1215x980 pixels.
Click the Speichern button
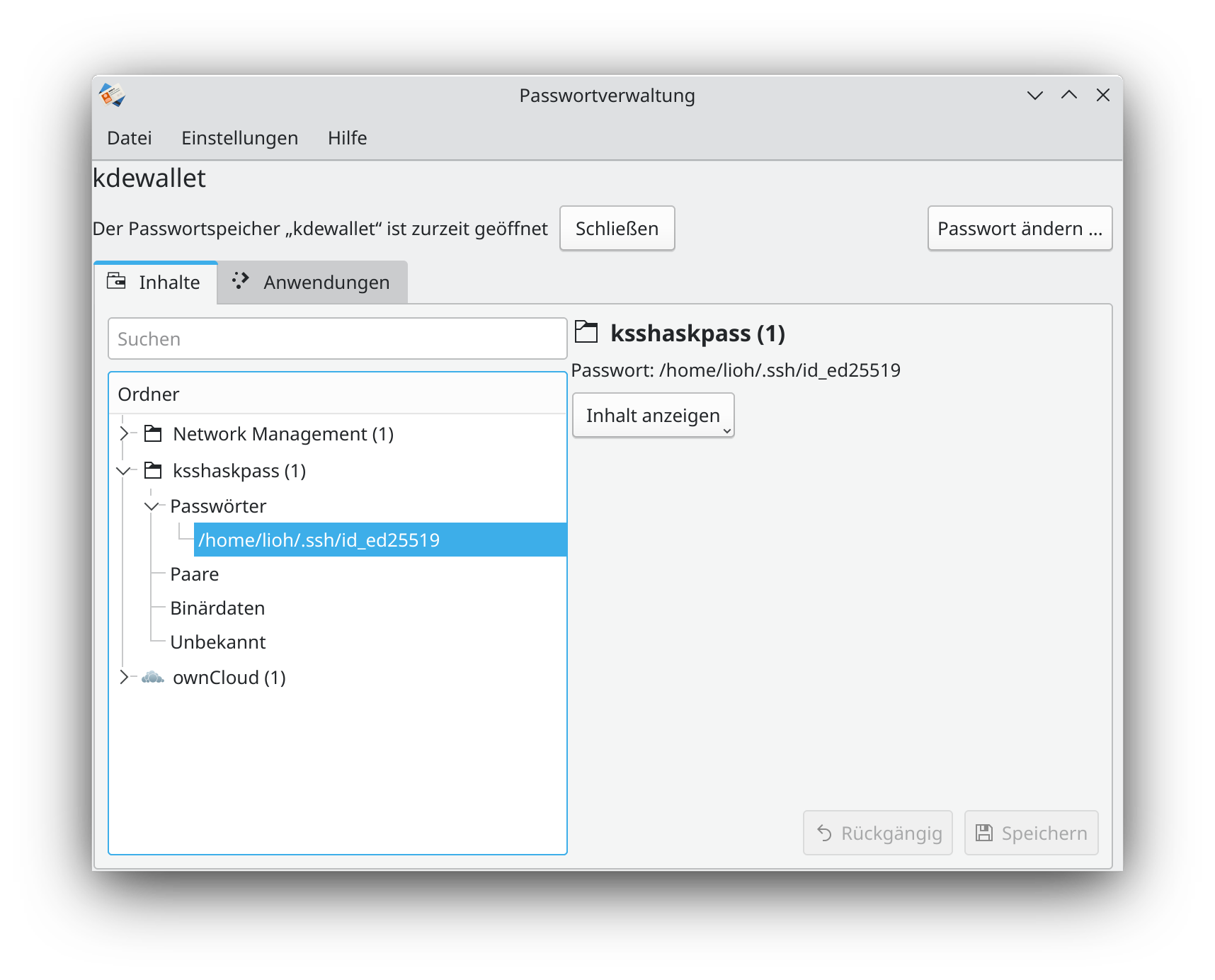pos(1031,833)
